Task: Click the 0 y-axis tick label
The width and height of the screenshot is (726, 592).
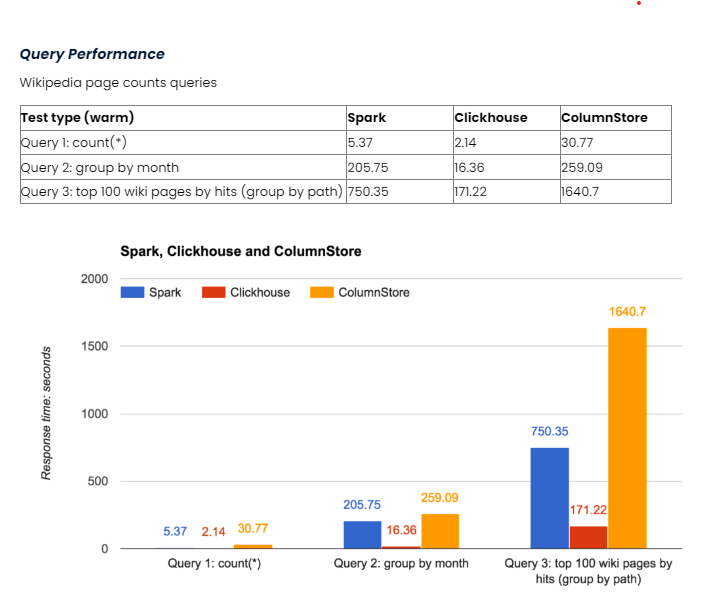Action: pos(105,549)
